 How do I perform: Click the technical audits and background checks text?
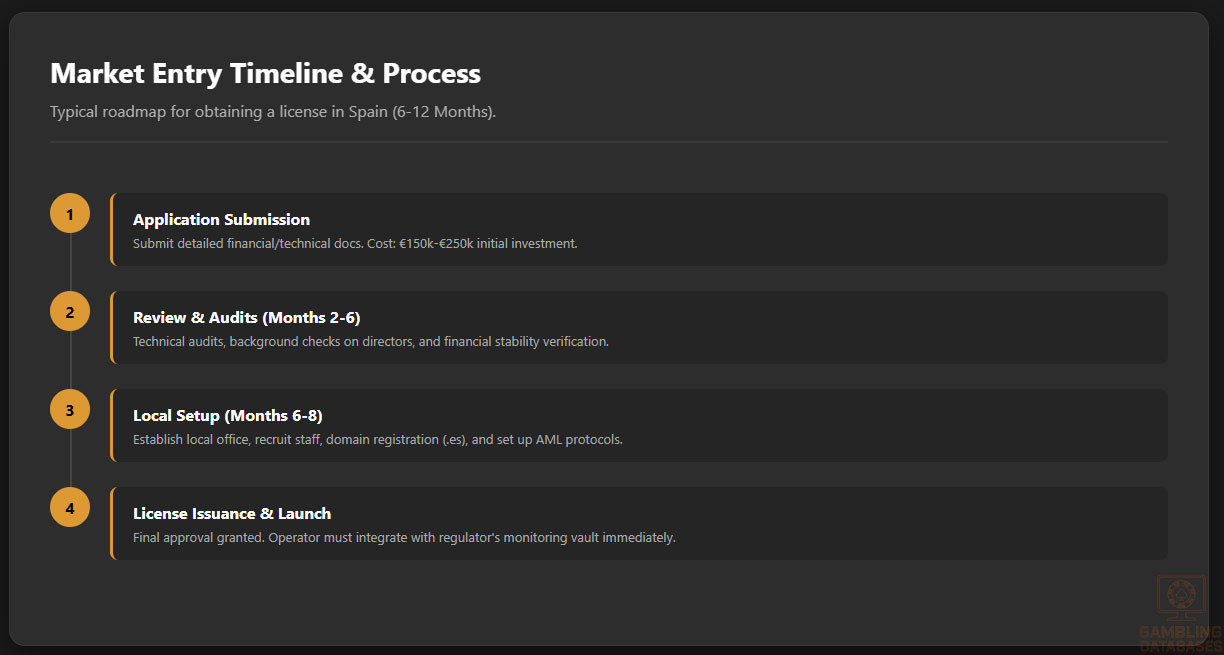click(370, 342)
